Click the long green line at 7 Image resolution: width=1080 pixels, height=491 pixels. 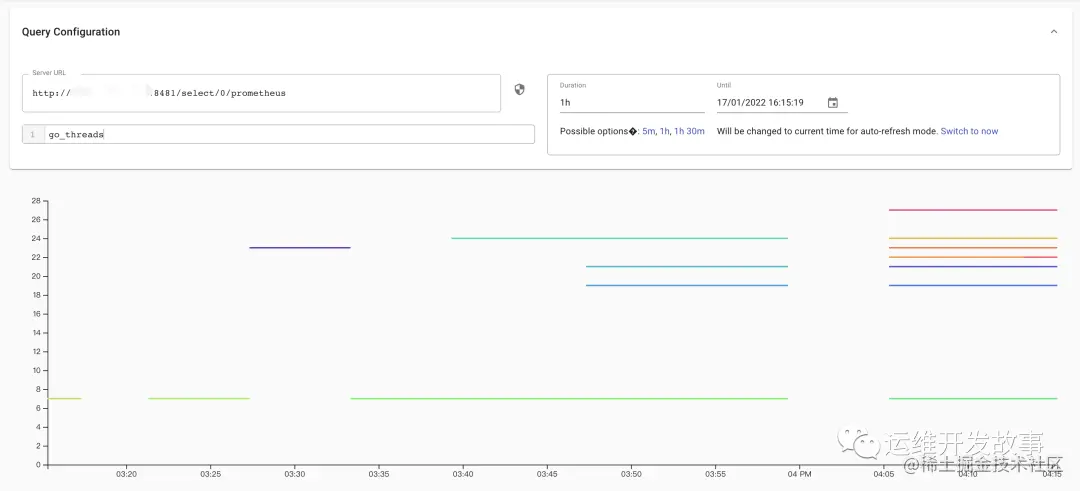(569, 398)
